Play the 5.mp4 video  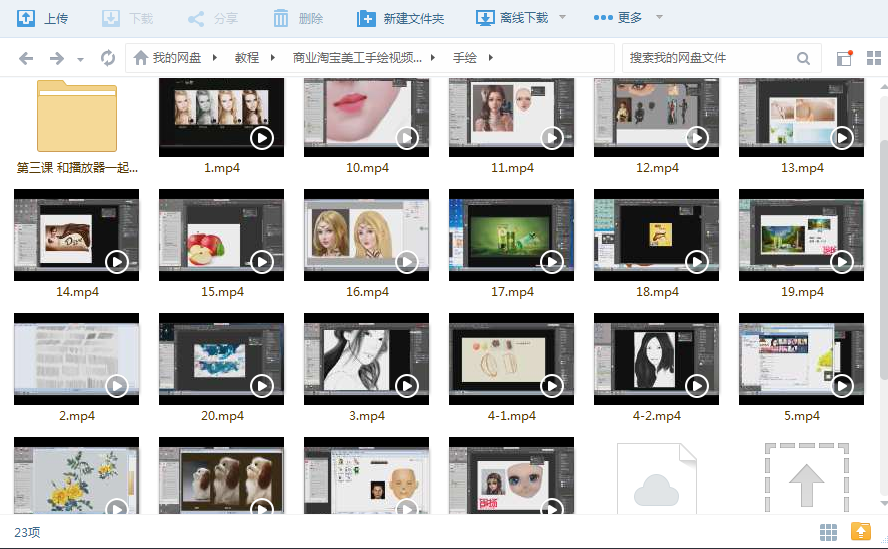[x=842, y=386]
